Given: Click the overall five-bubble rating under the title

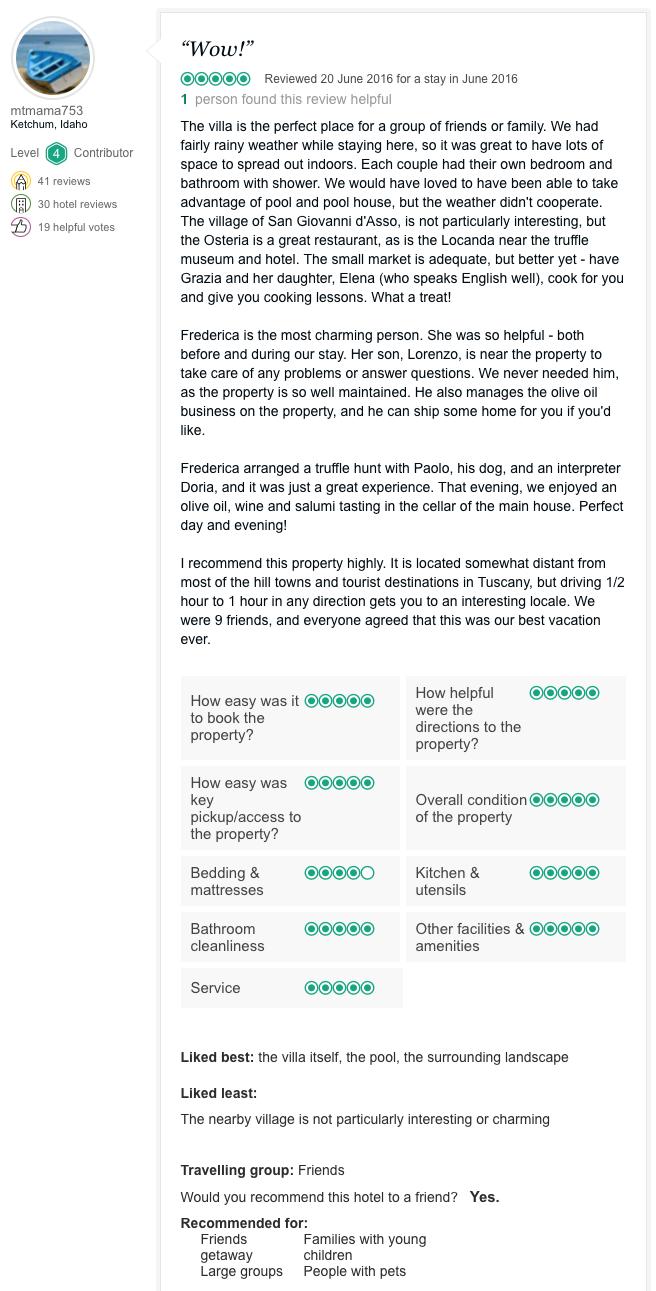Looking at the screenshot, I should [x=215, y=79].
